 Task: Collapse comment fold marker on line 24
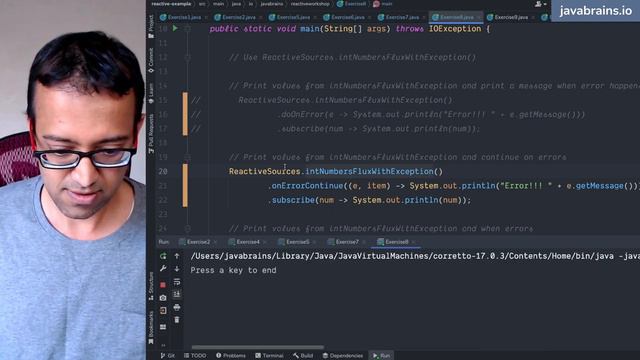(x=187, y=229)
